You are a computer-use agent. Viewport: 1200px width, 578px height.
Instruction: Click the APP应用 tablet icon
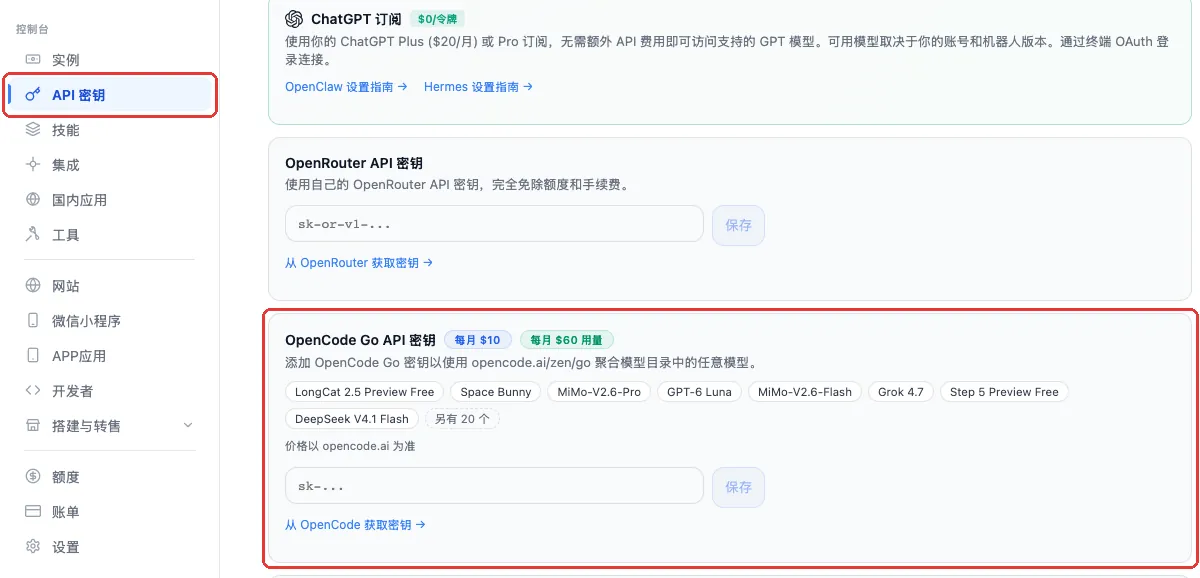[x=33, y=356]
